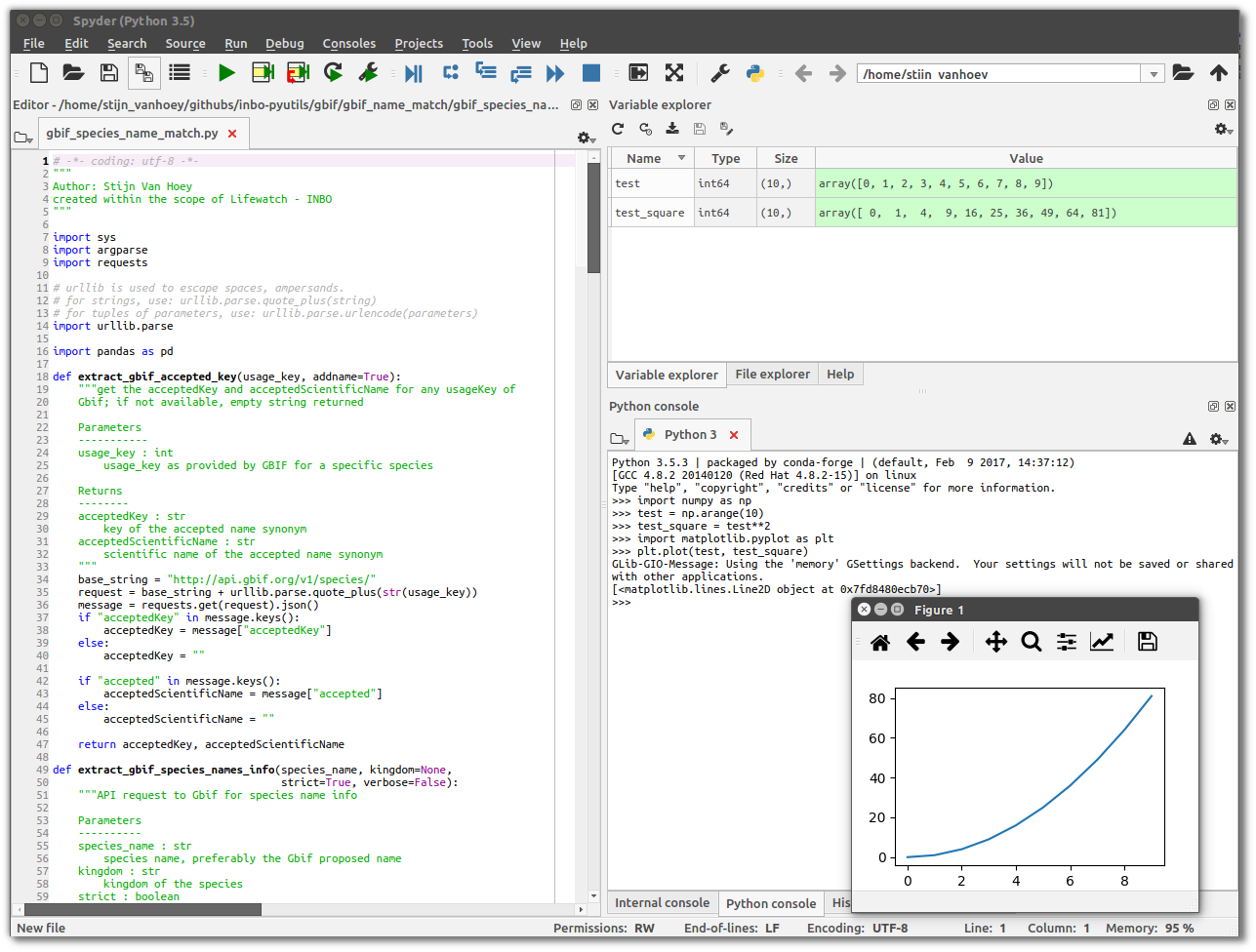Click the save all files icon
Screen dimensions: 1256x952
tap(143, 73)
